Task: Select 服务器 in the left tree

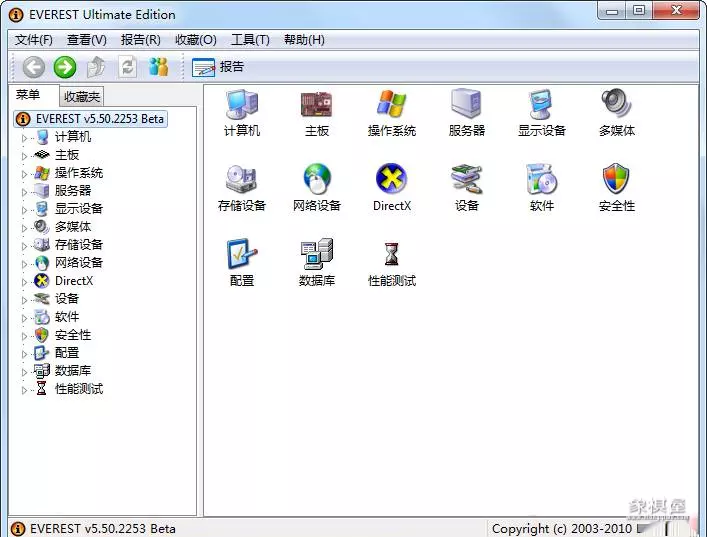Action: tap(73, 191)
